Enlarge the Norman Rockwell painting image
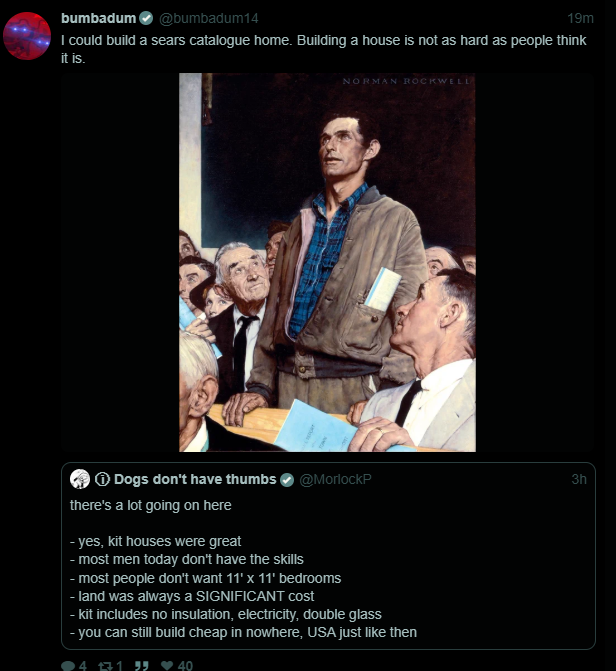 327,262
